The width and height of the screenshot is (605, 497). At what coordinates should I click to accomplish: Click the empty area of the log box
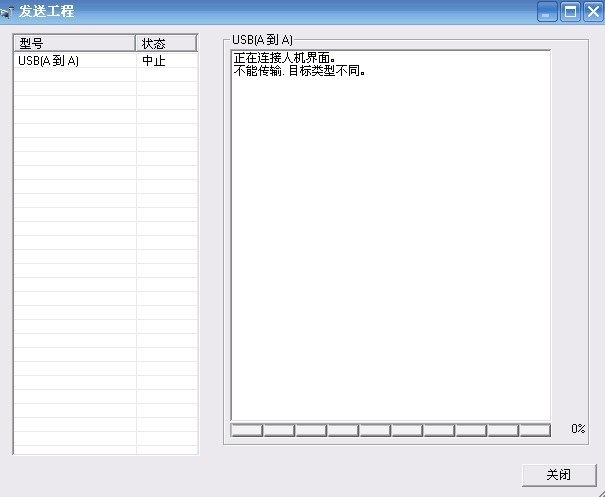[390, 250]
